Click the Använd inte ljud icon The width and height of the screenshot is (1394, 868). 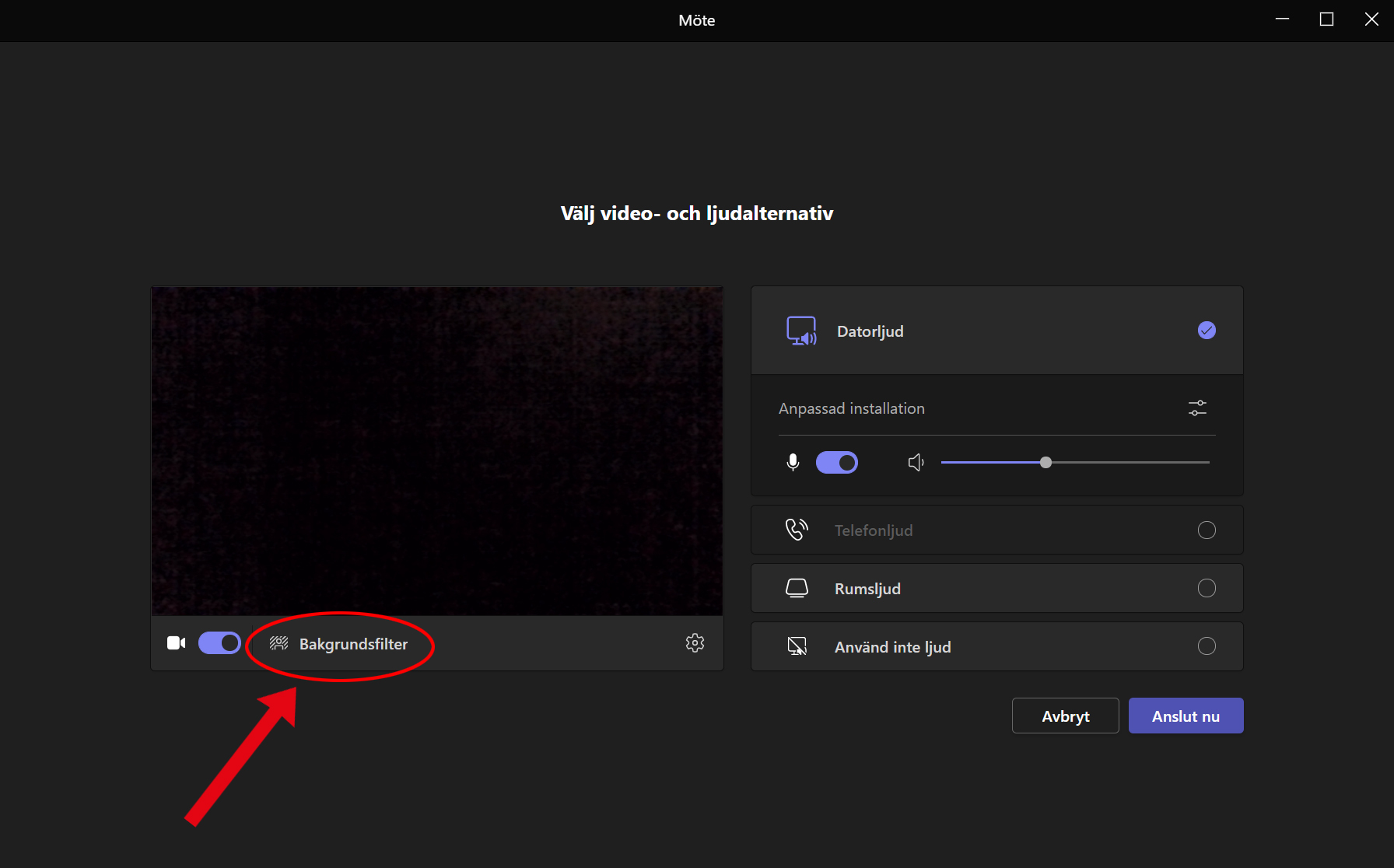(x=797, y=646)
